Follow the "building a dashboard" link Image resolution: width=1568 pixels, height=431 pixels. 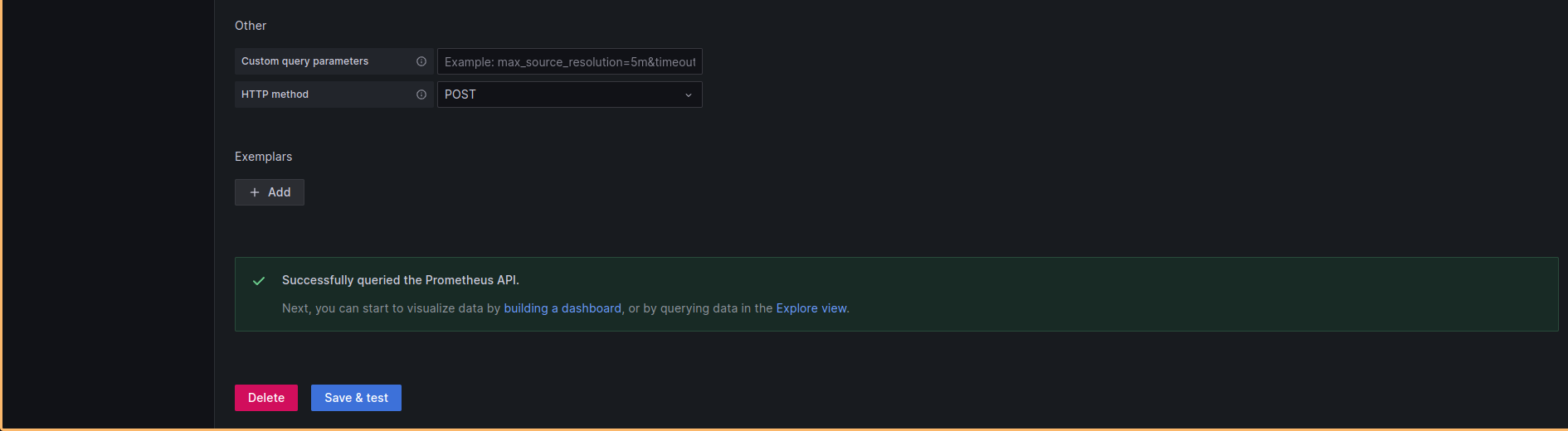[562, 308]
